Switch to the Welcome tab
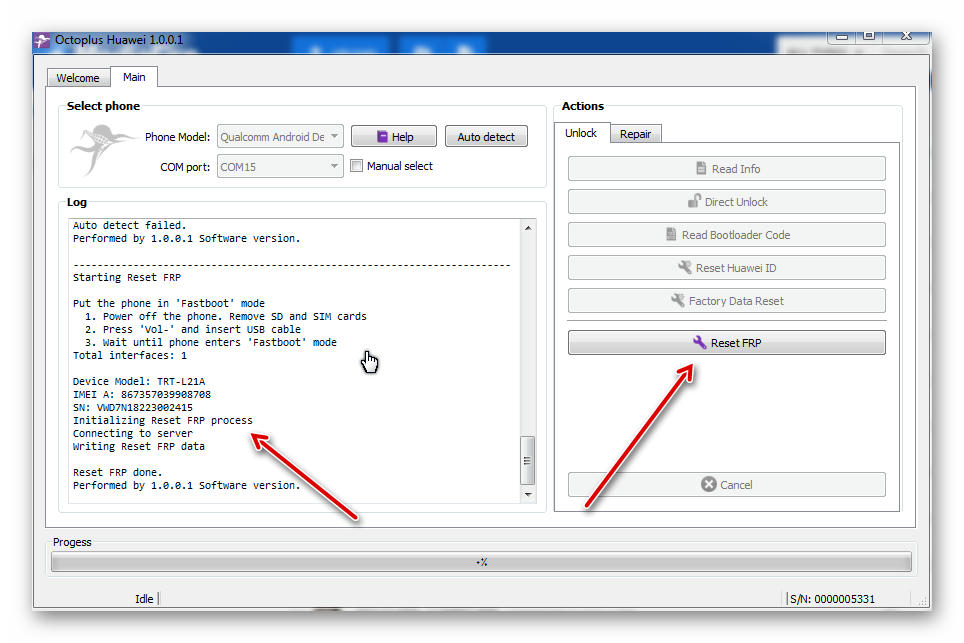This screenshot has width=964, height=643. pyautogui.click(x=78, y=77)
